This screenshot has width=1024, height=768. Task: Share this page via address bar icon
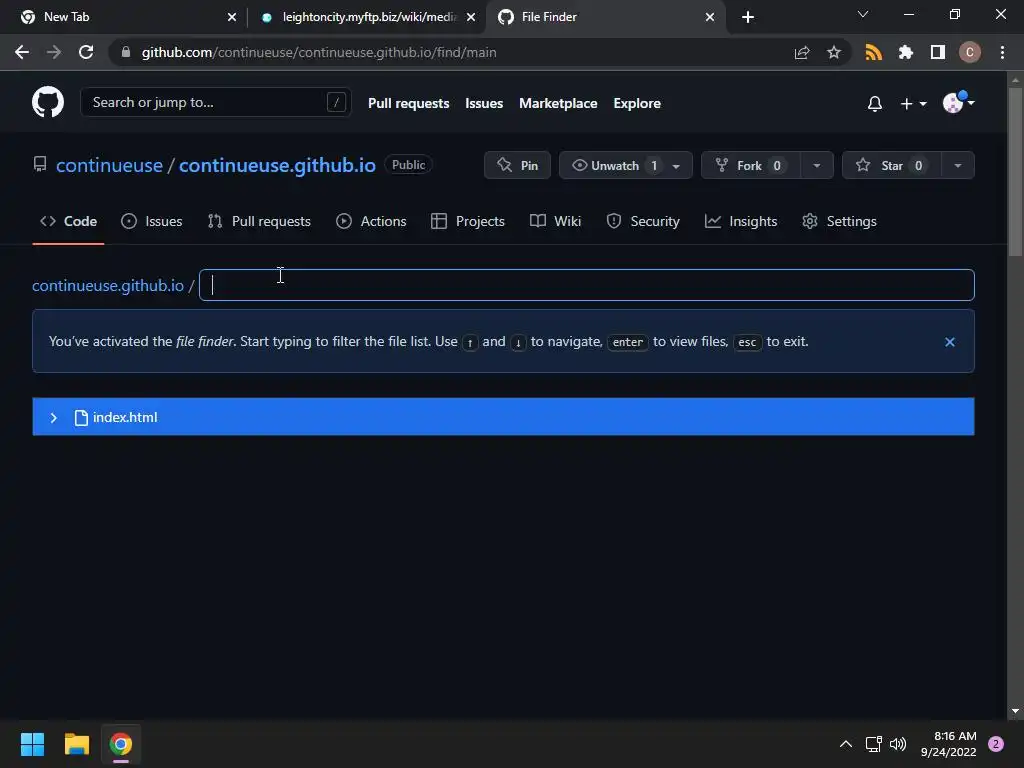pos(802,52)
